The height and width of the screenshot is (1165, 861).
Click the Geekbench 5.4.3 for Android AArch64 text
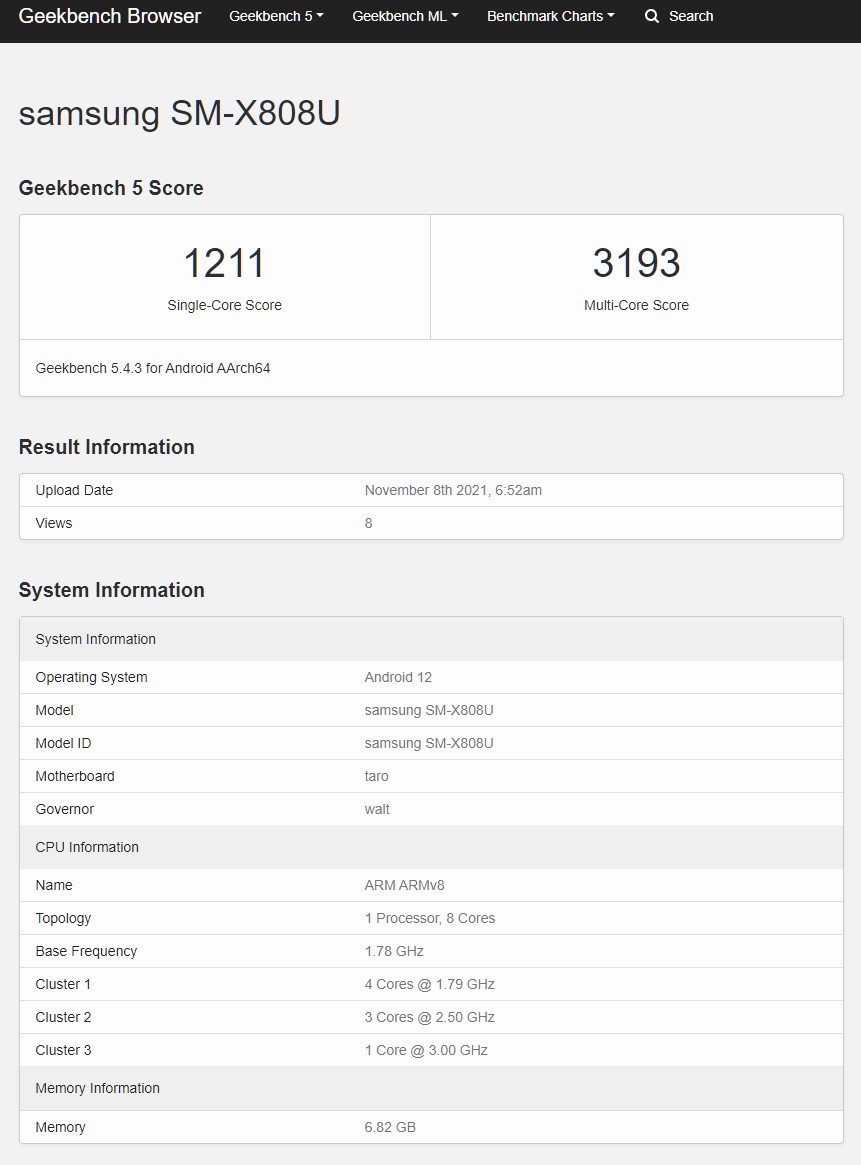click(153, 369)
